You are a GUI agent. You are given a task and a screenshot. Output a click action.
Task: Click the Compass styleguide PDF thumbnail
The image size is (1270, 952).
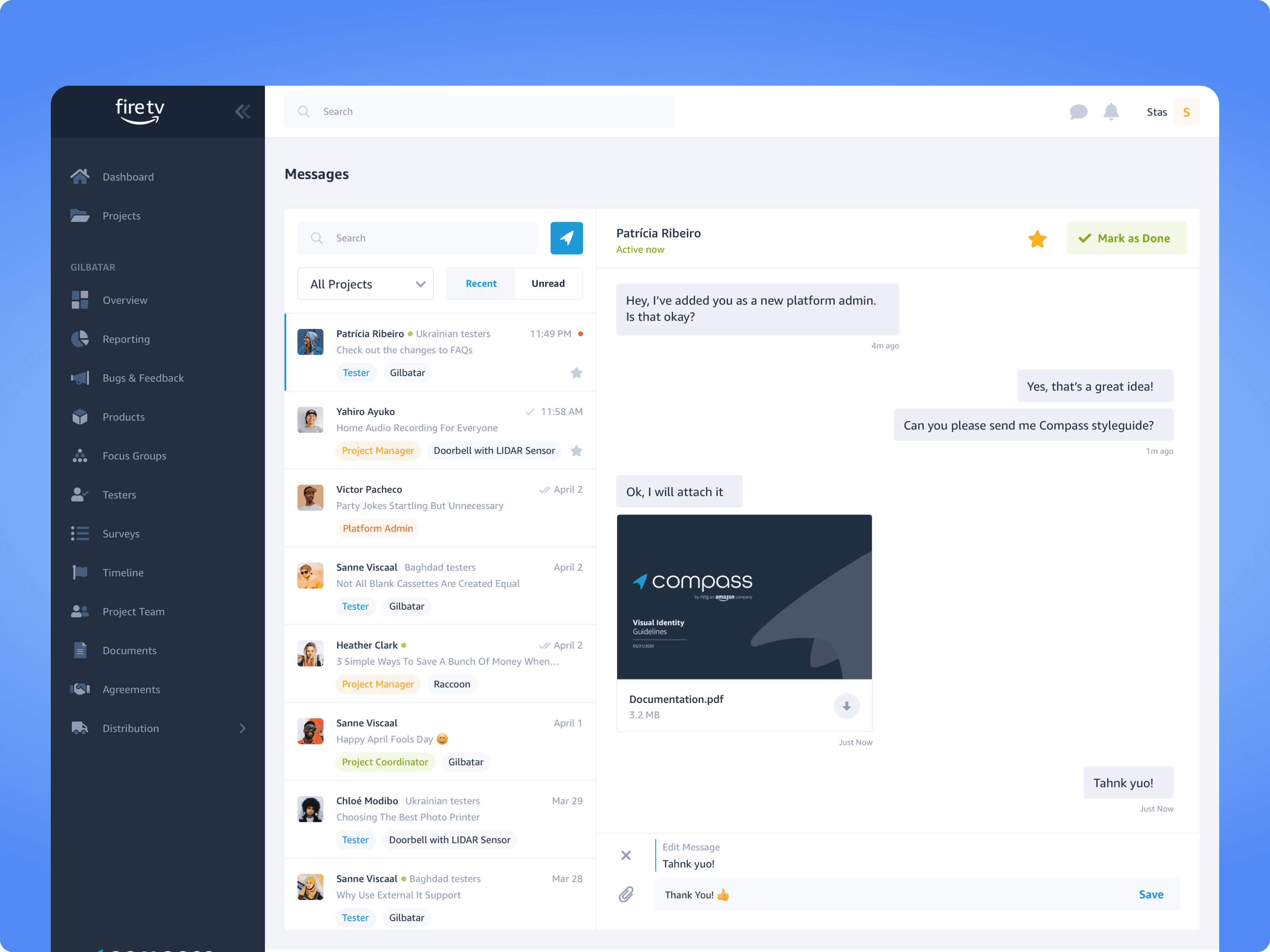pos(744,597)
